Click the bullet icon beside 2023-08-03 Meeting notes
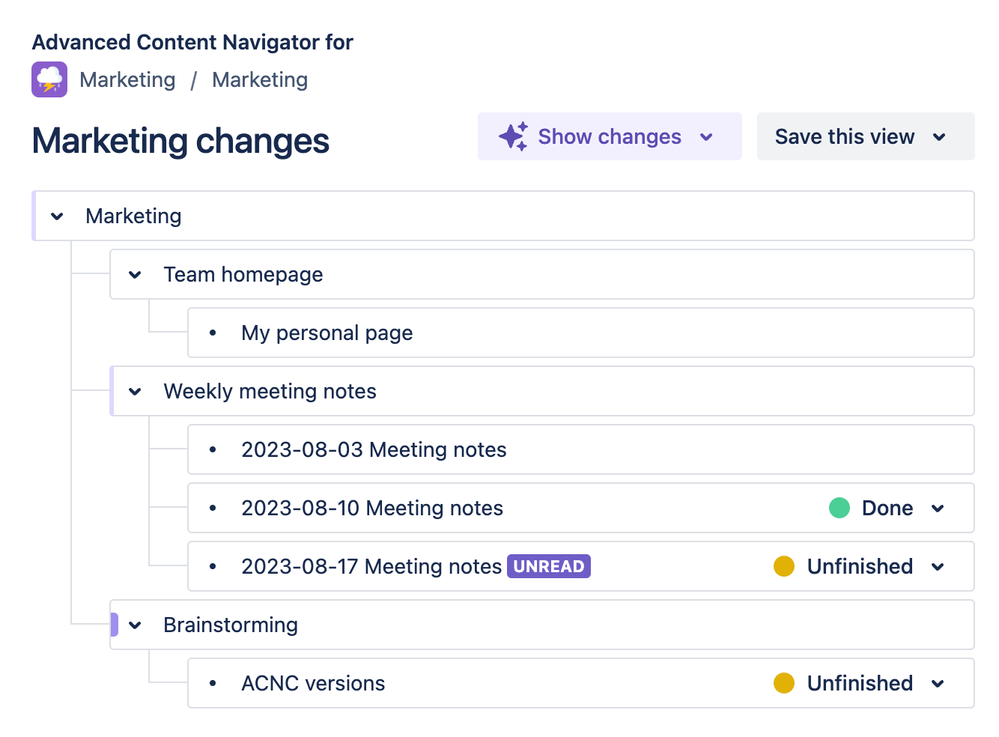 click(211, 449)
